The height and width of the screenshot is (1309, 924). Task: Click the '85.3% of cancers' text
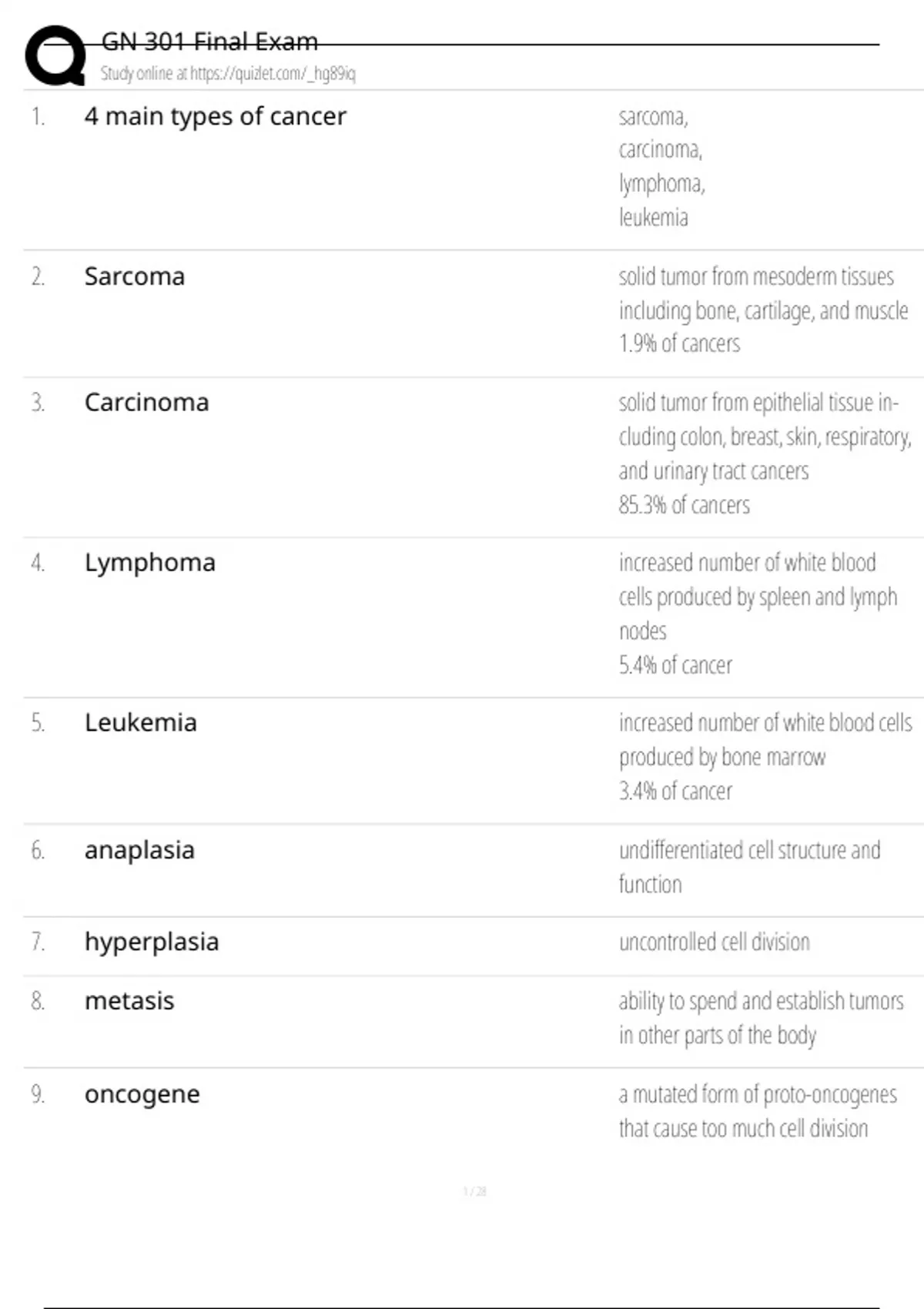[684, 505]
